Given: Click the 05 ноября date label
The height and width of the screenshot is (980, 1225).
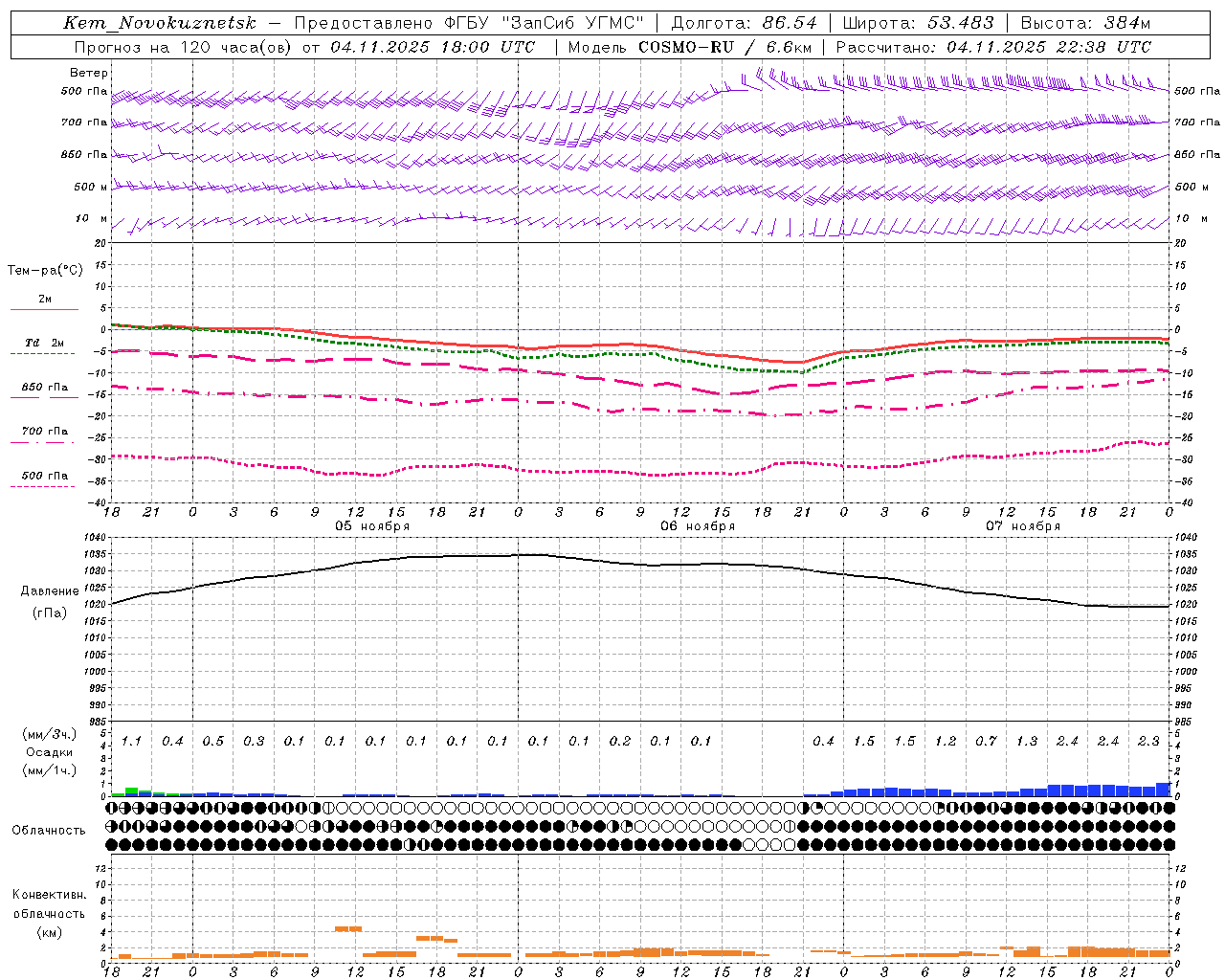Looking at the screenshot, I should pyautogui.click(x=372, y=526).
